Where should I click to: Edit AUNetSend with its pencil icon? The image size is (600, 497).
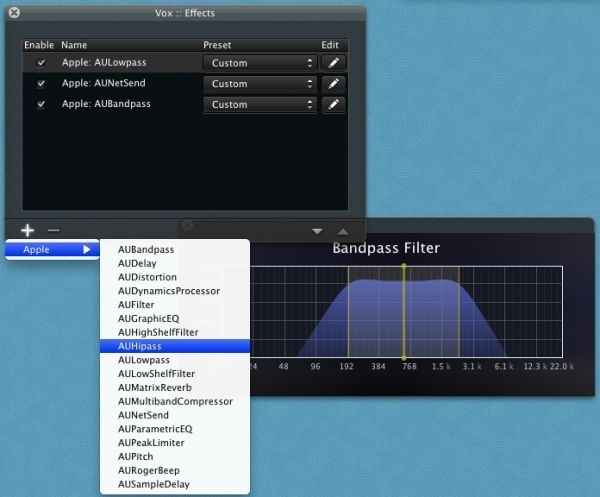(x=333, y=83)
